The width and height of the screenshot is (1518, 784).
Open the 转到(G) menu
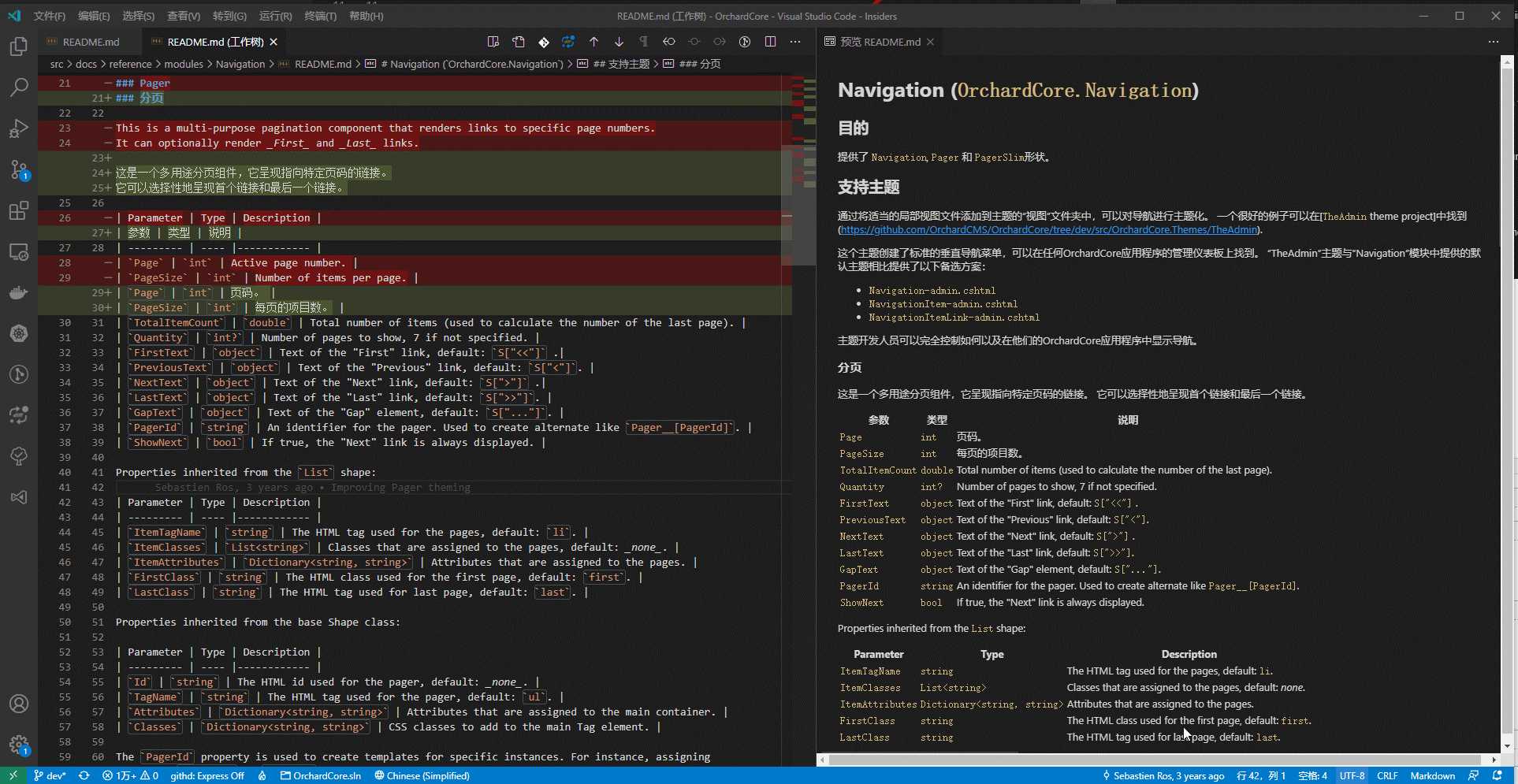coord(229,16)
